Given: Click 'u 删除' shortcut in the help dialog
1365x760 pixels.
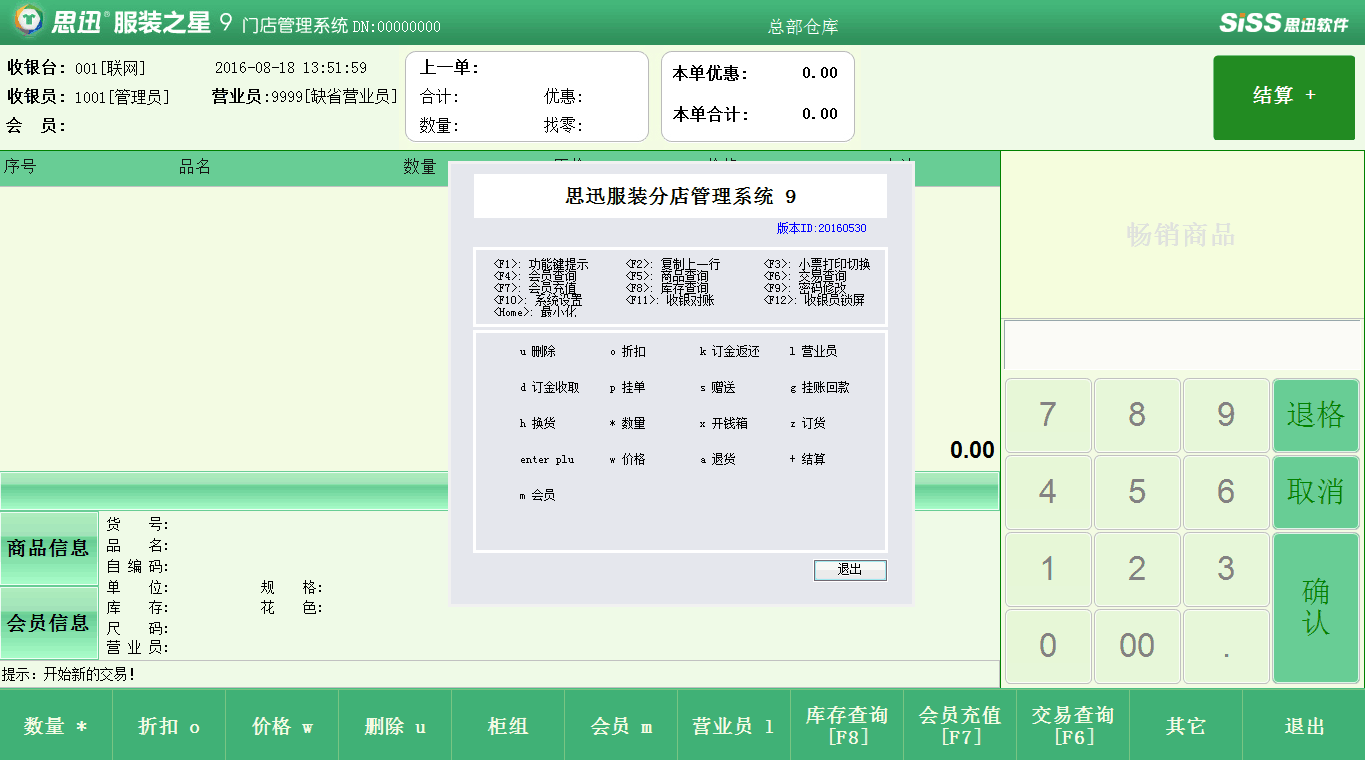Looking at the screenshot, I should tap(538, 352).
